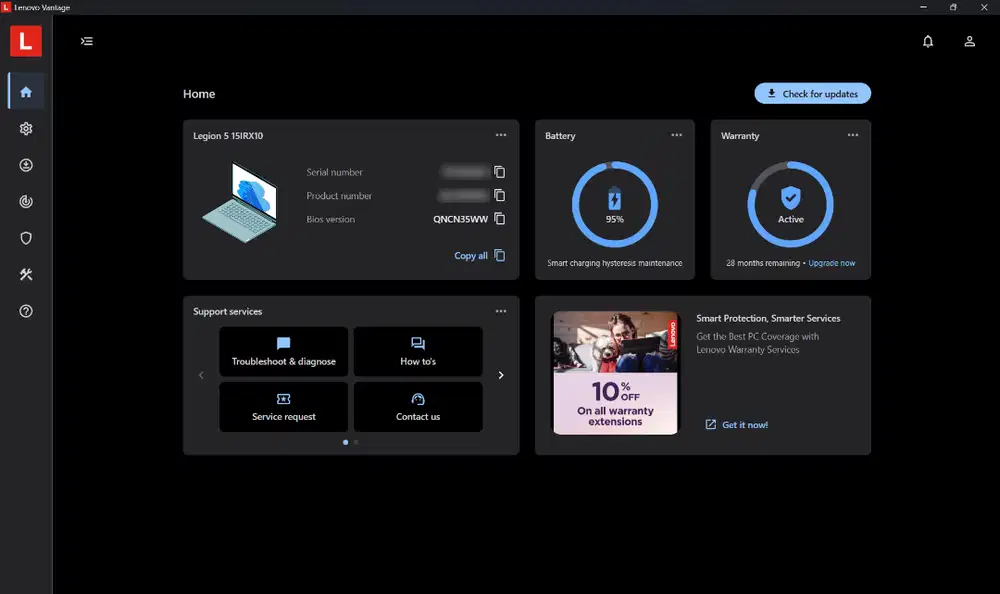1000x594 pixels.
Task: Click Upgrade now warranty link
Action: point(832,263)
